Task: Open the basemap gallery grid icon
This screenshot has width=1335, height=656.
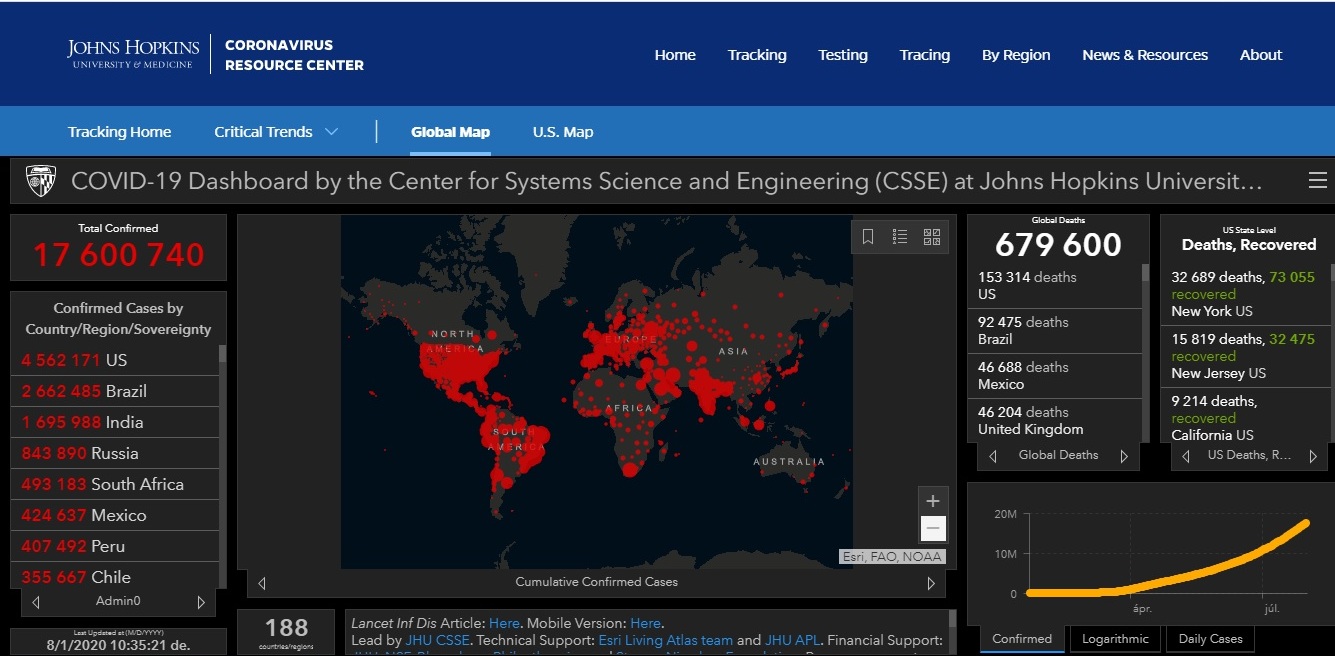Action: click(x=932, y=237)
